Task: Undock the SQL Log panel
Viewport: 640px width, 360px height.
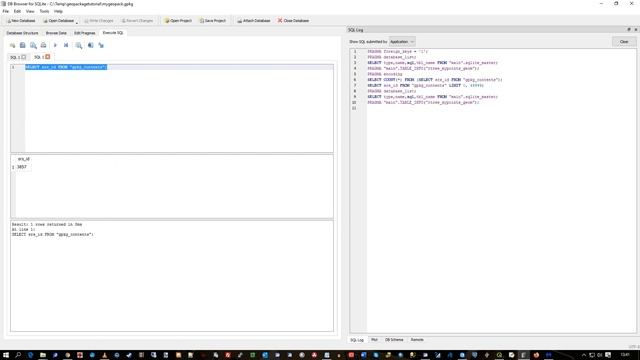Action: tap(629, 29)
